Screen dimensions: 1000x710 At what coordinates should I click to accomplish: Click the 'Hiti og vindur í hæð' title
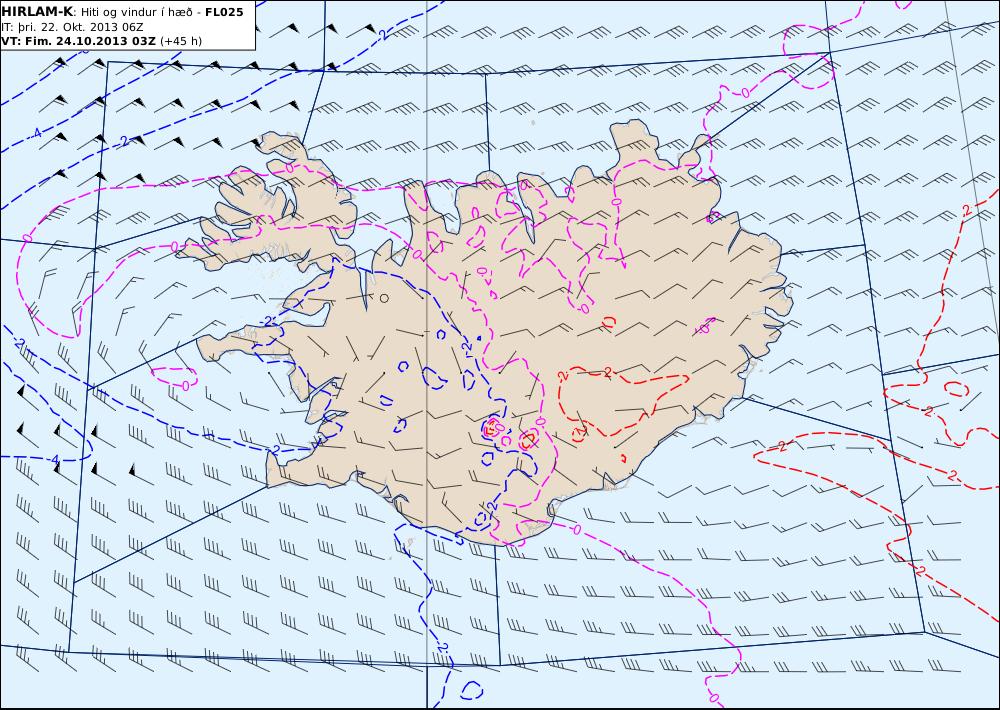pos(136,13)
